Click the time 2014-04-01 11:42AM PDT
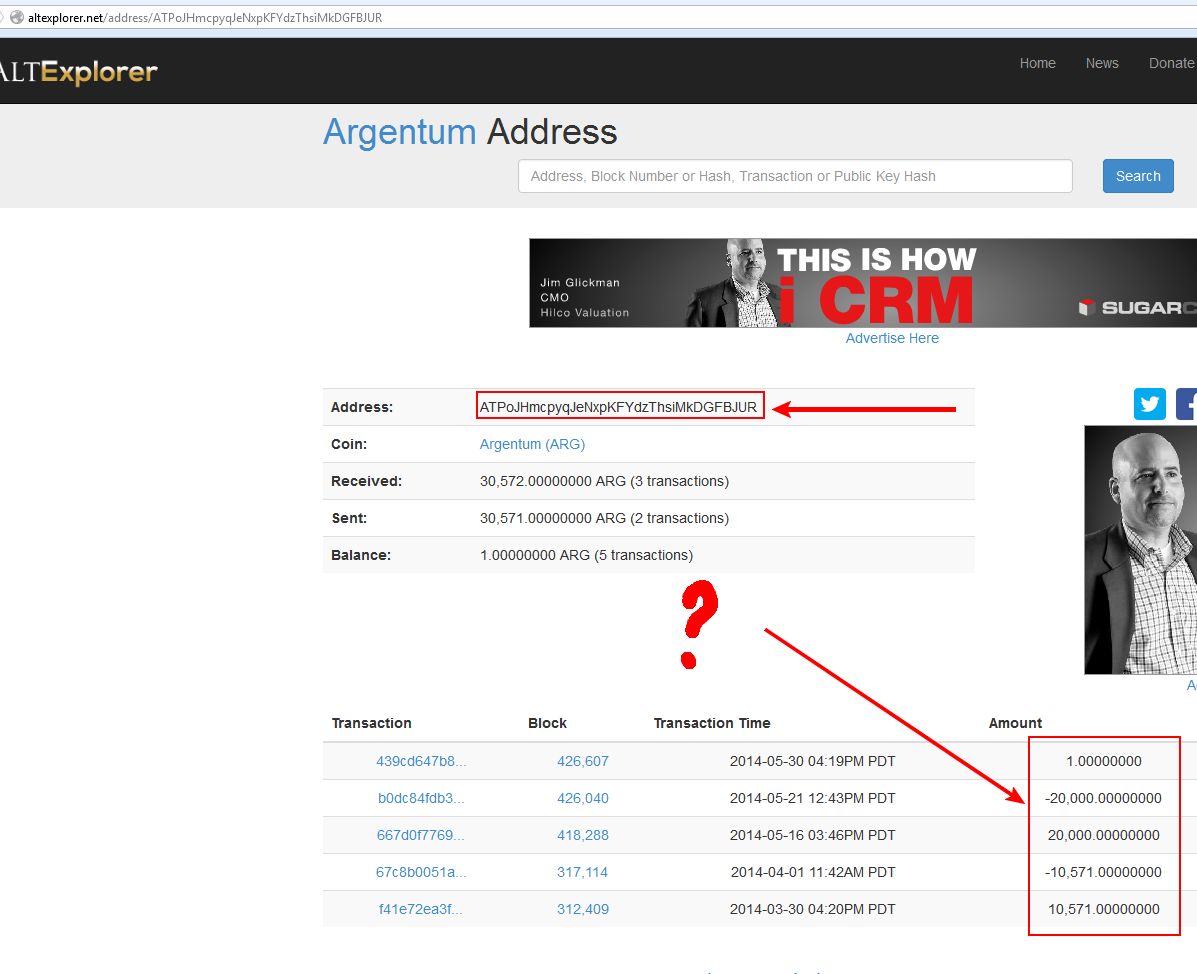 coord(812,872)
